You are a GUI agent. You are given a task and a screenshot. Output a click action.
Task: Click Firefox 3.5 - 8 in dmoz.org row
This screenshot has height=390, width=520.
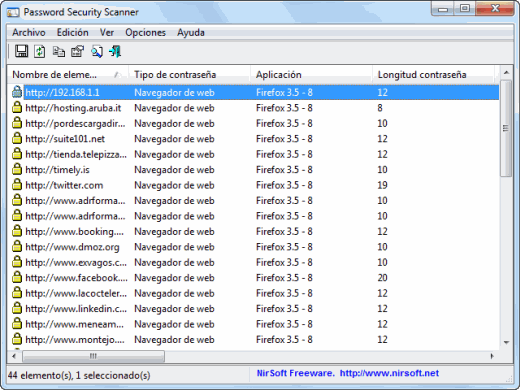[x=284, y=247]
